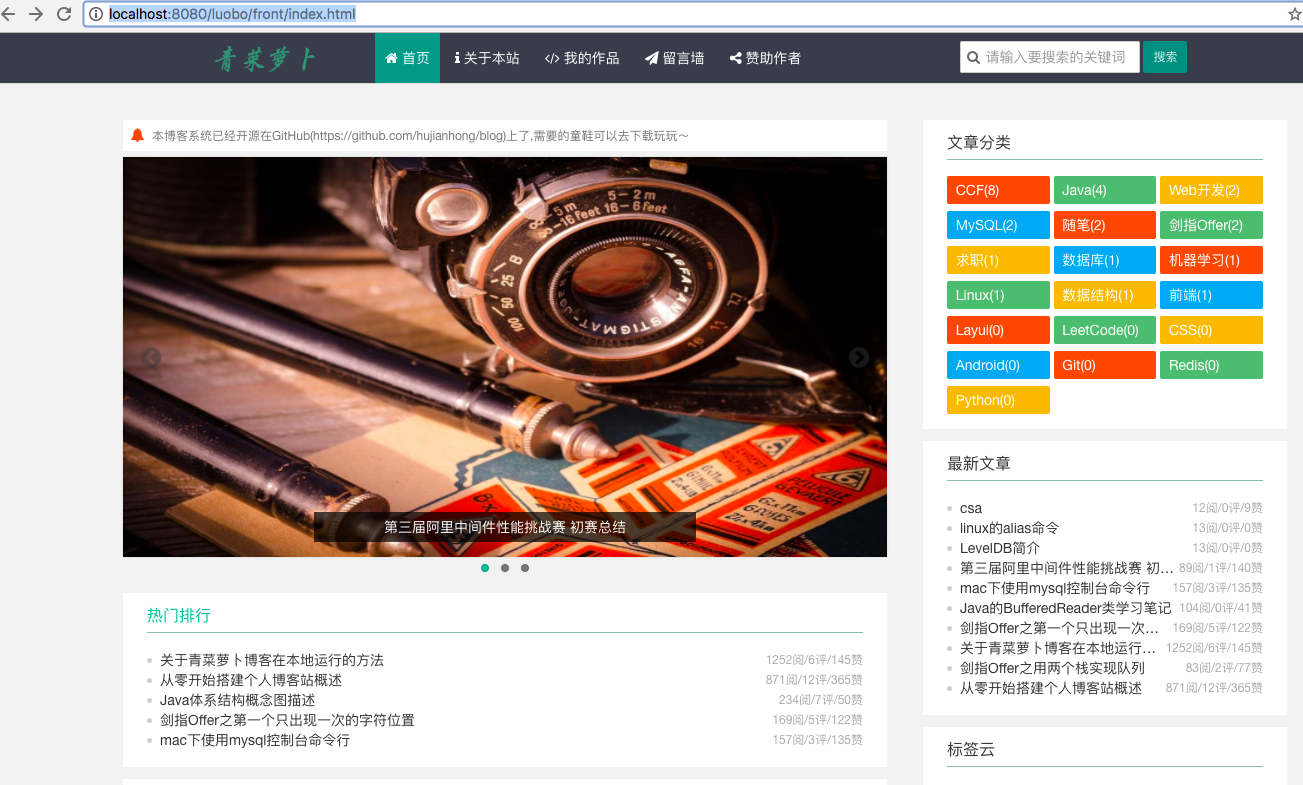The height and width of the screenshot is (785, 1303).
Task: Open the Android(0) category tag
Action: click(x=998, y=365)
